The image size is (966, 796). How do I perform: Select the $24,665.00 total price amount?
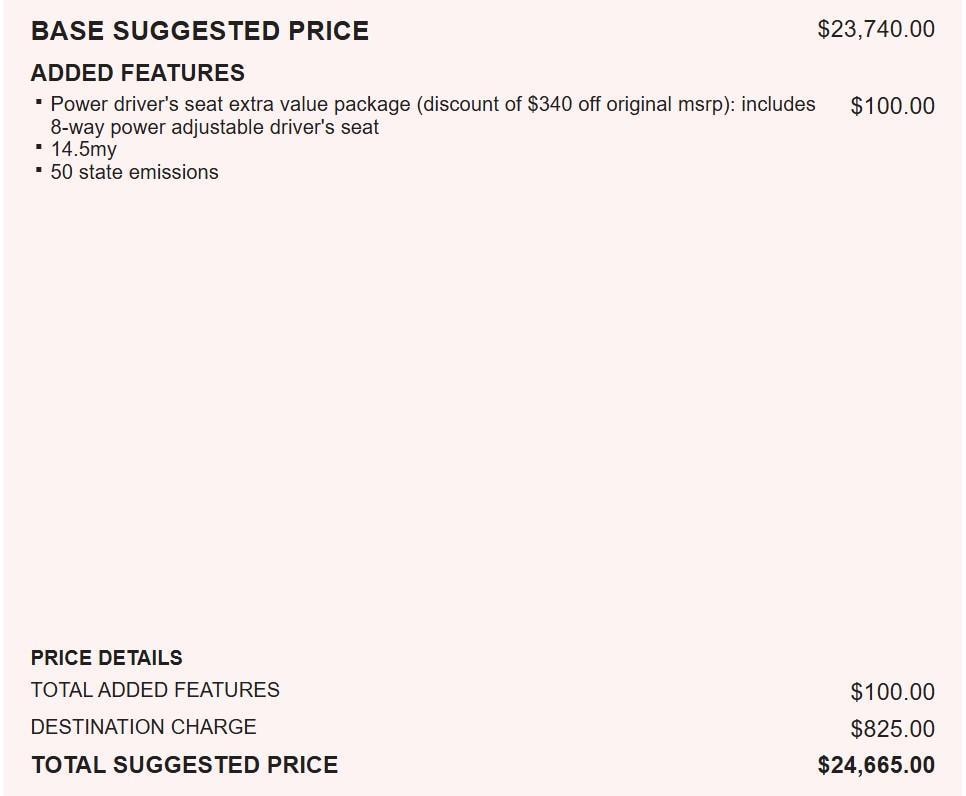coord(876,765)
